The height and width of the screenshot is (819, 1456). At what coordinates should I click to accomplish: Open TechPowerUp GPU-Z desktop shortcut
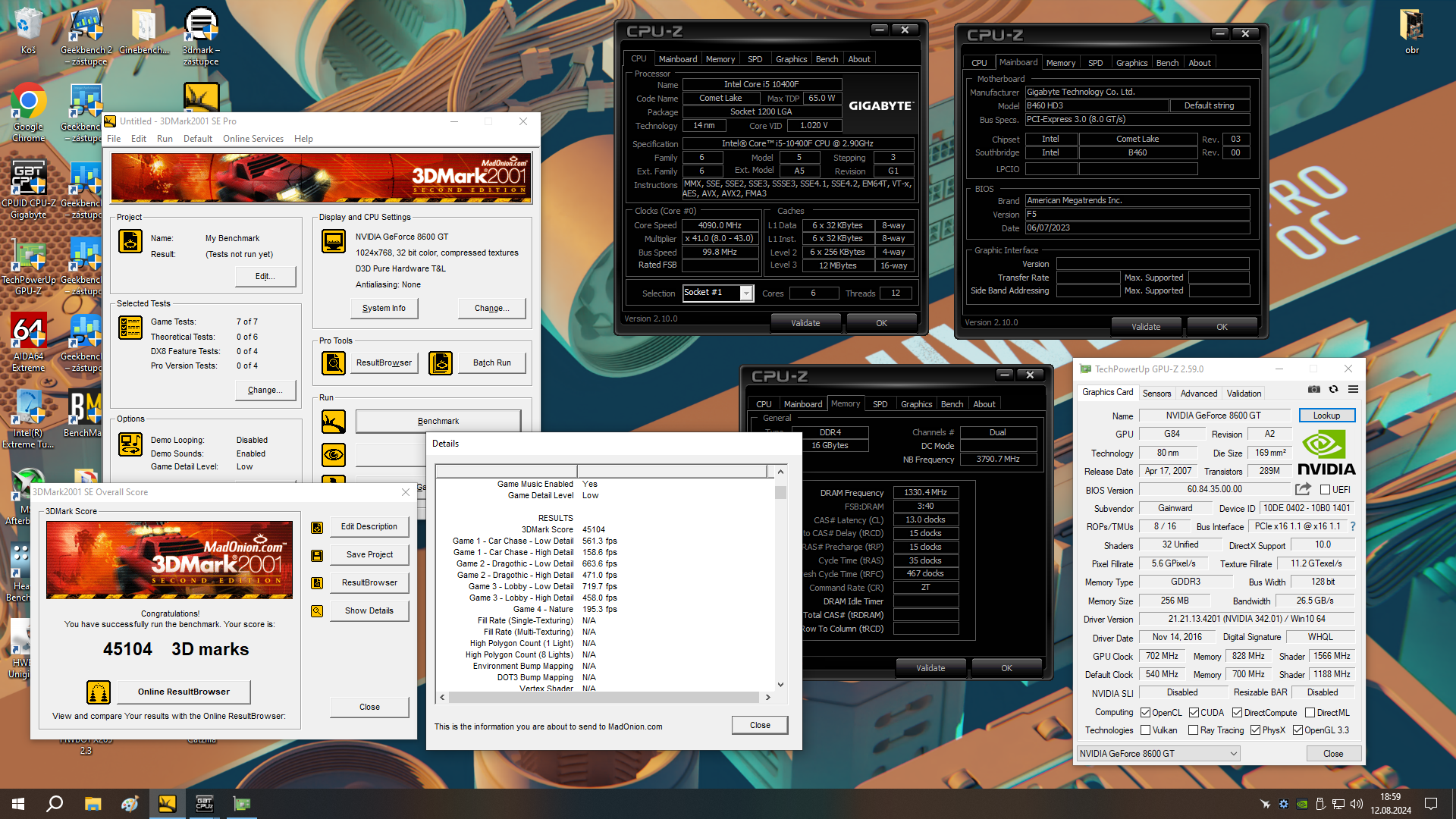coord(28,266)
